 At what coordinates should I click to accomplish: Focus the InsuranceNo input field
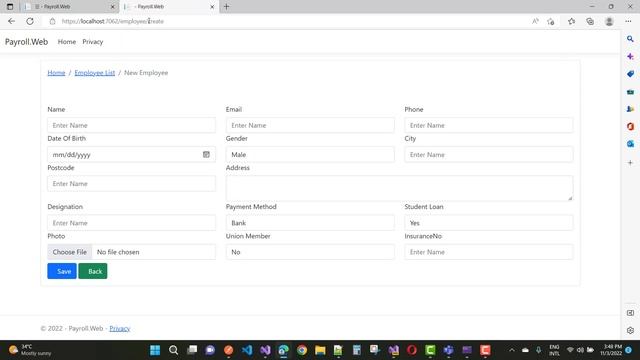(x=489, y=252)
